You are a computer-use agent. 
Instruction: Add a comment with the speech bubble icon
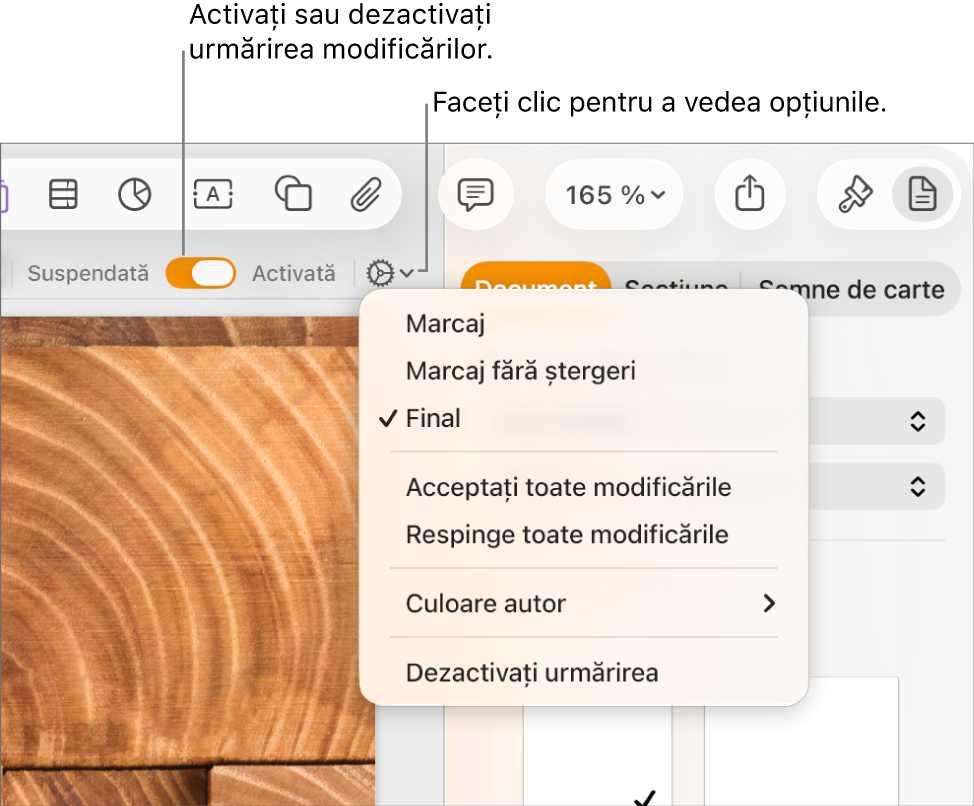pyautogui.click(x=476, y=194)
